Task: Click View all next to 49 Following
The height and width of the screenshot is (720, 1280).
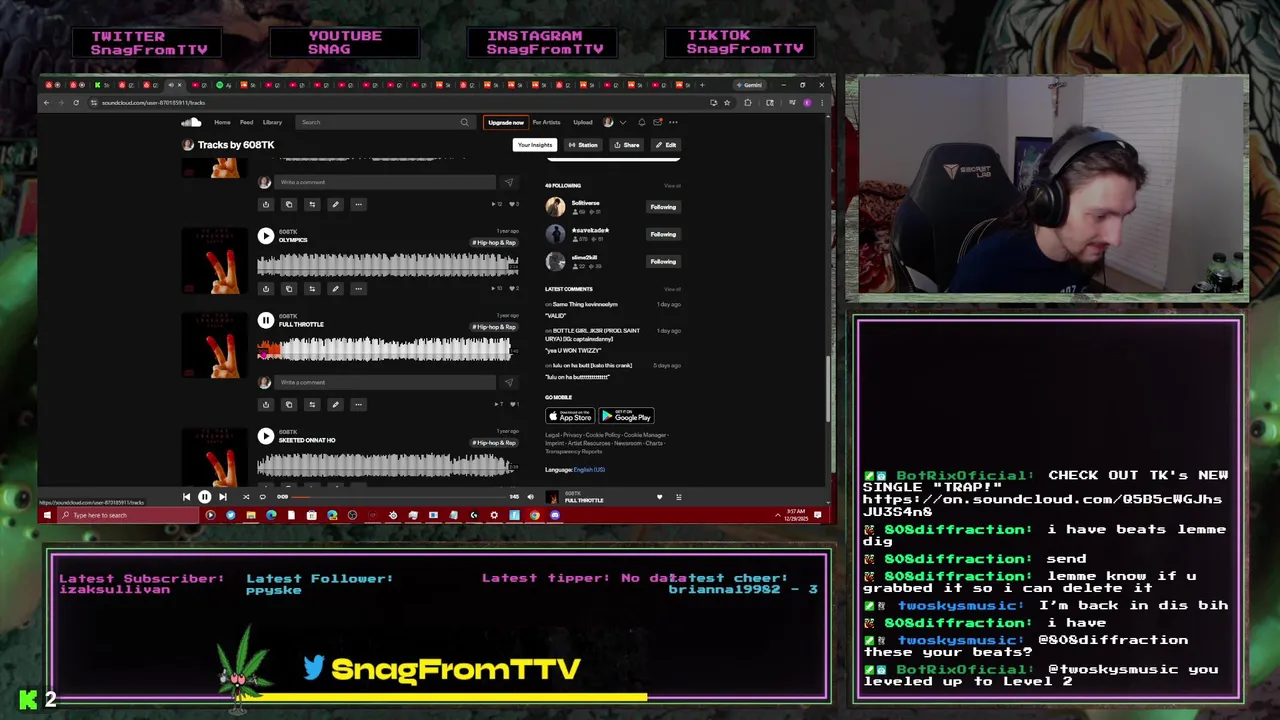Action: point(672,186)
